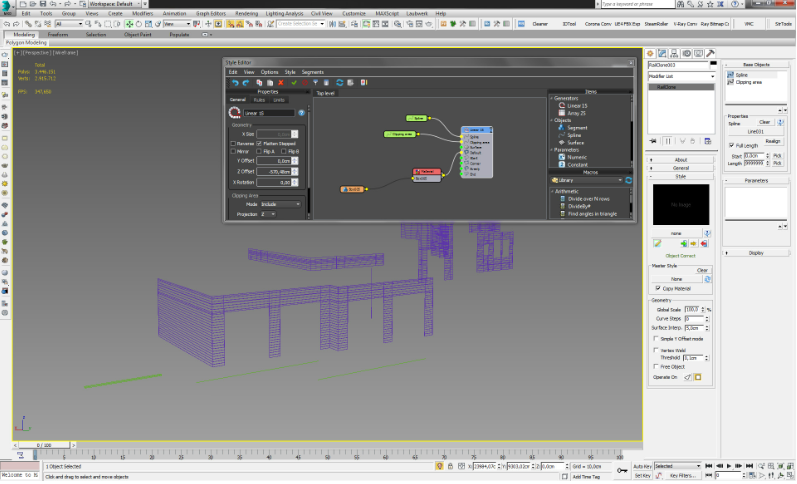Click the Key Filters button
The width and height of the screenshot is (797, 484).
tap(682, 476)
